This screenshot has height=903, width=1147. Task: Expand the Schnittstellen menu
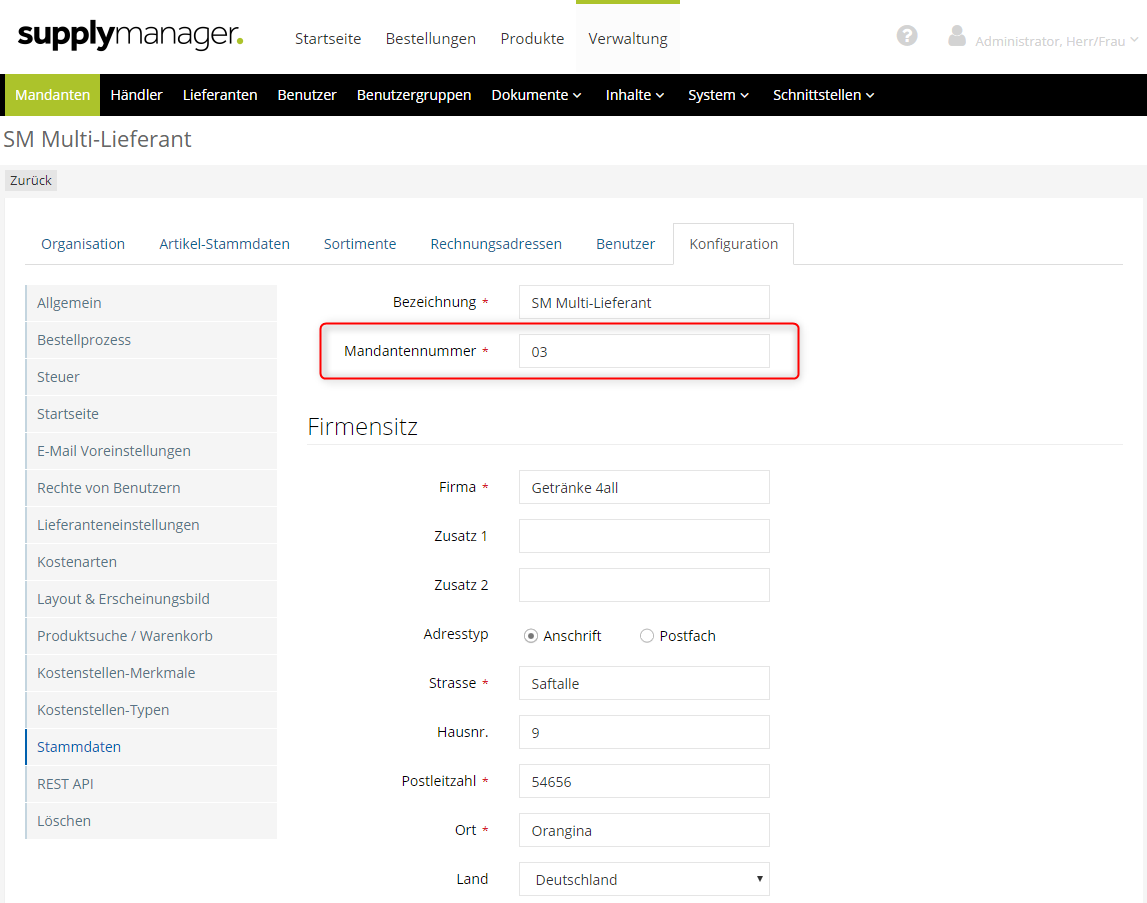click(x=823, y=95)
